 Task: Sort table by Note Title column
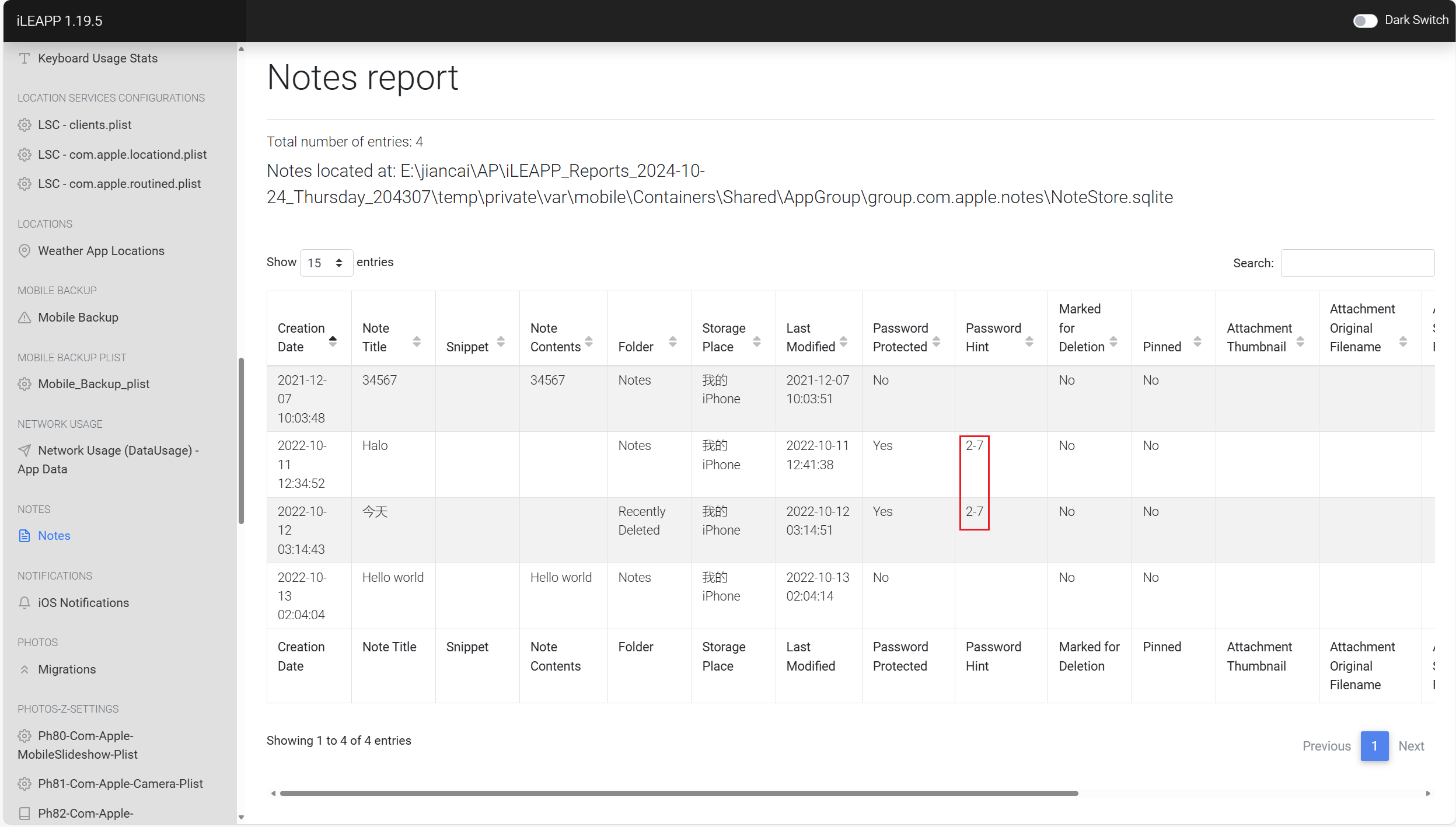click(x=393, y=329)
